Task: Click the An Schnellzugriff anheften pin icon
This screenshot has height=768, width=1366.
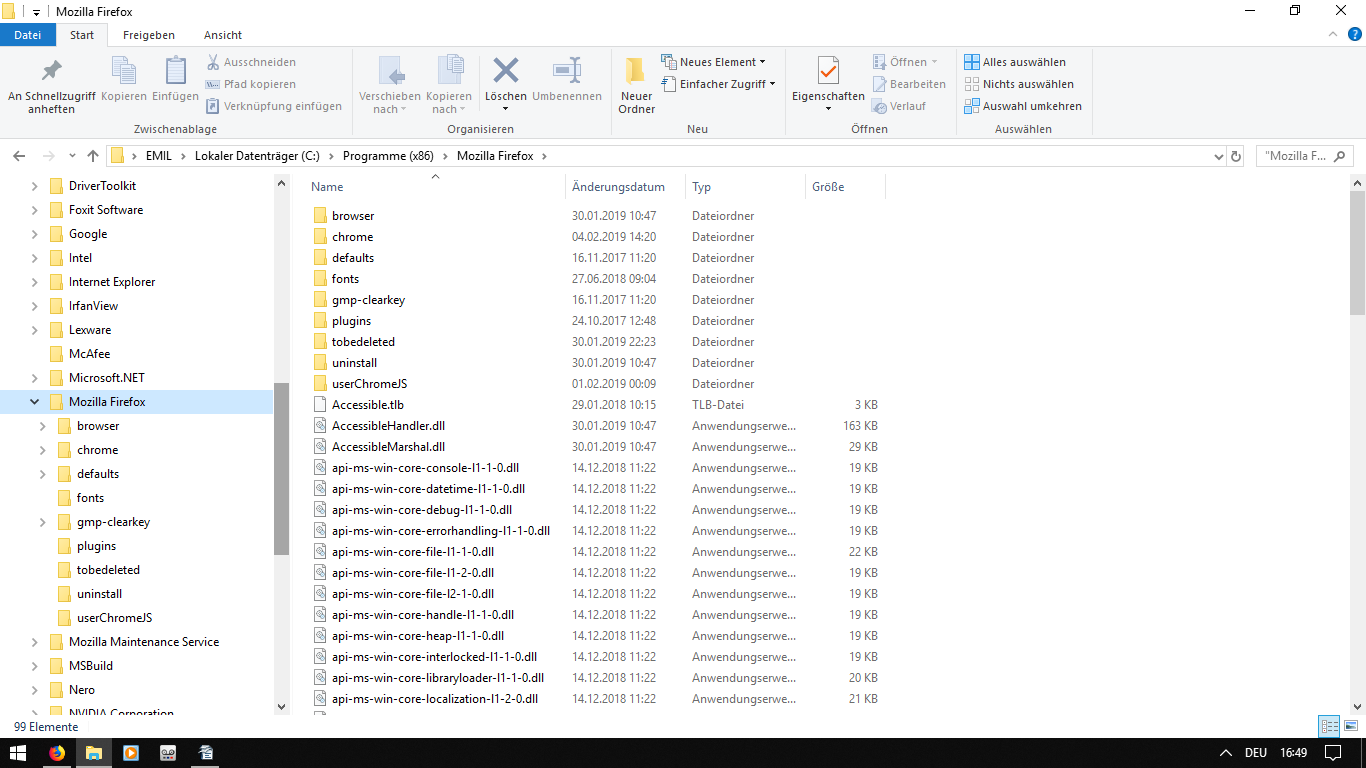Action: (x=51, y=72)
